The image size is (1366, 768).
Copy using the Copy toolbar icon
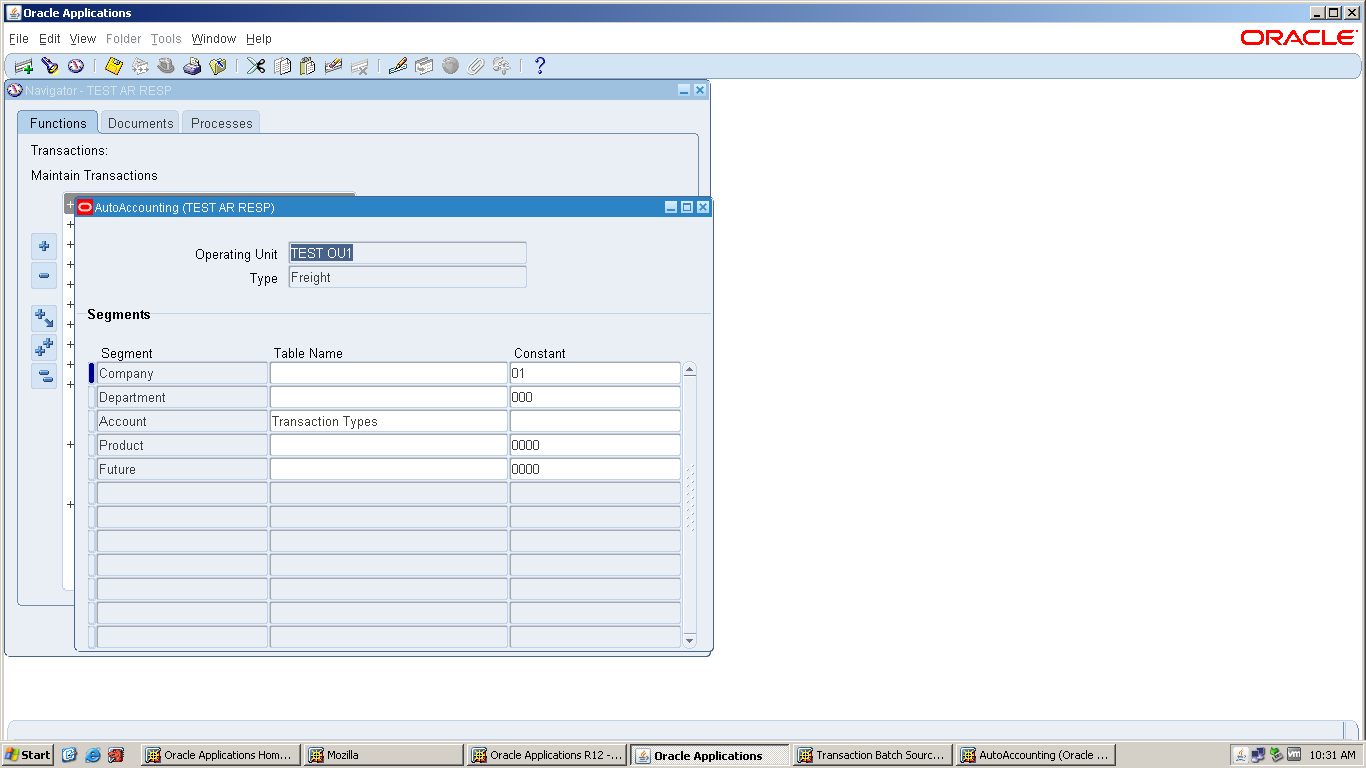pyautogui.click(x=281, y=66)
